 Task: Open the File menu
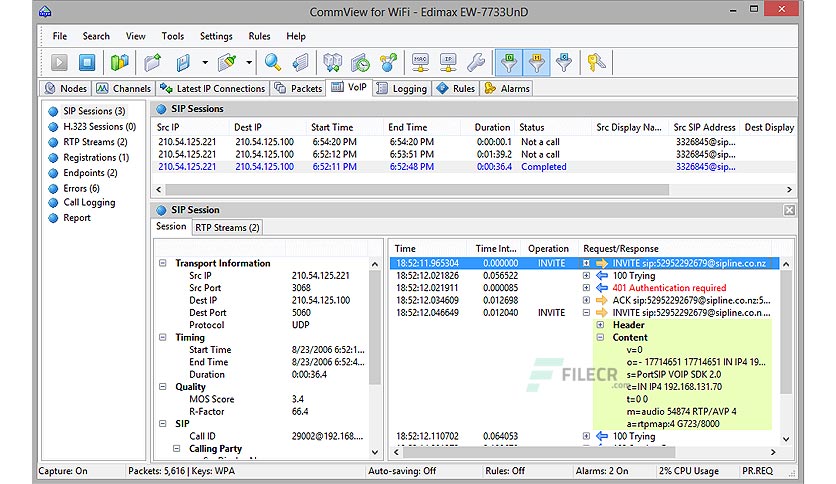pos(60,36)
